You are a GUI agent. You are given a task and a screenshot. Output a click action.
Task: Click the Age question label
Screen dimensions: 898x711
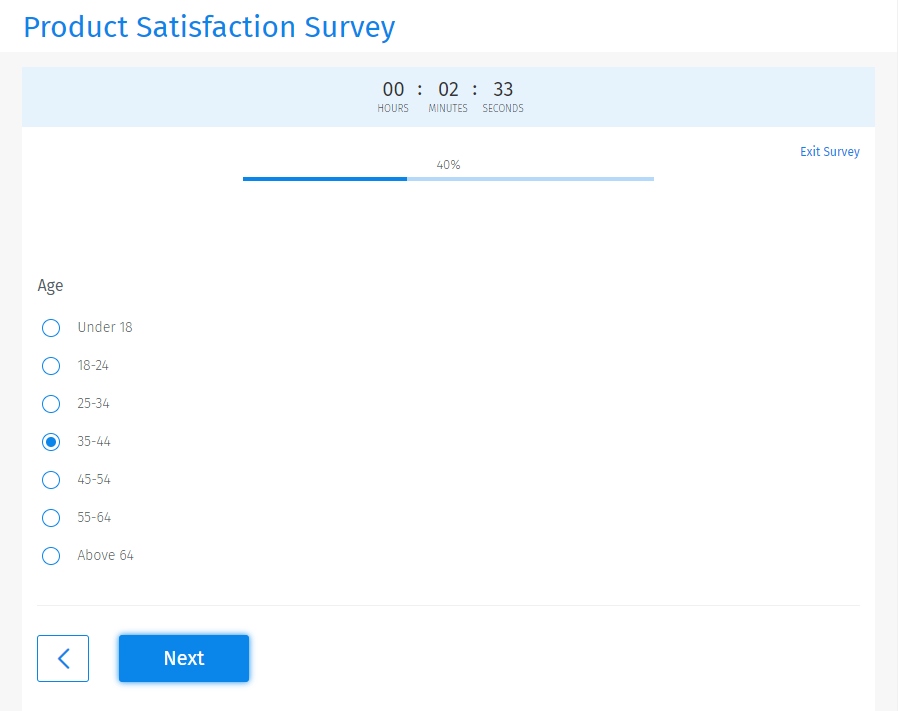click(x=50, y=286)
